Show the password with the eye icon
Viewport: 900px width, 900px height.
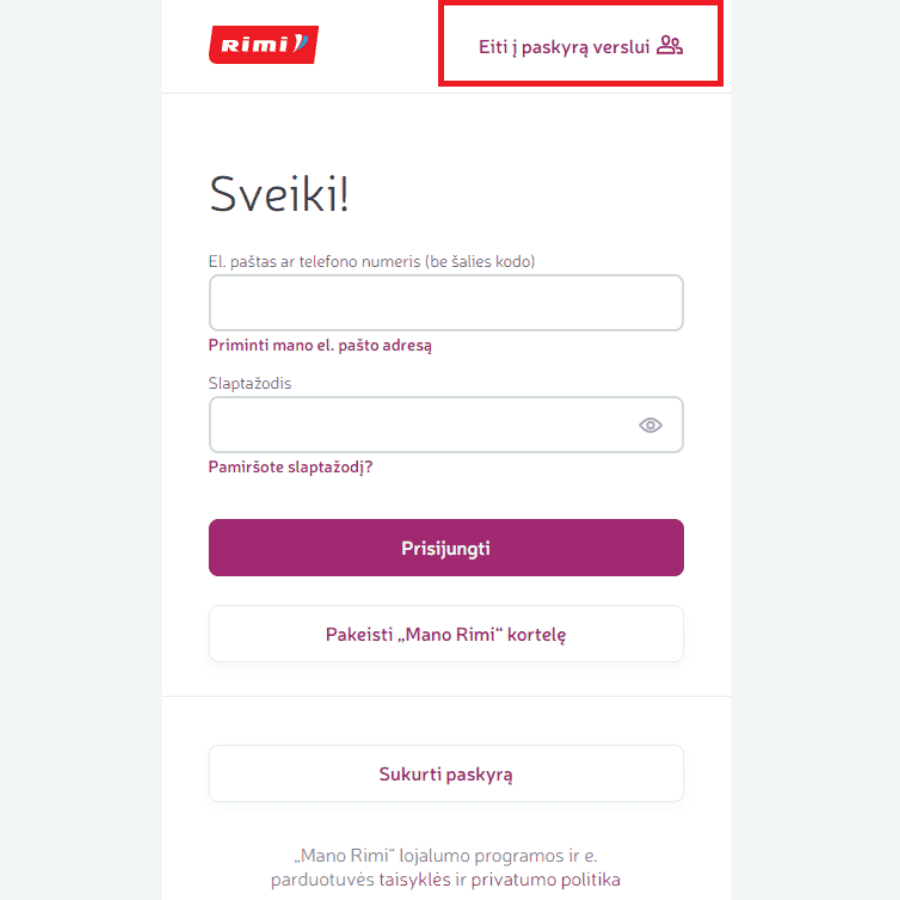tap(650, 425)
